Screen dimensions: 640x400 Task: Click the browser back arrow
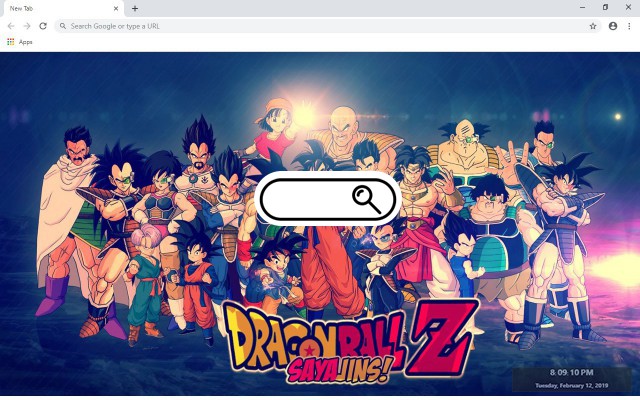pos(11,26)
